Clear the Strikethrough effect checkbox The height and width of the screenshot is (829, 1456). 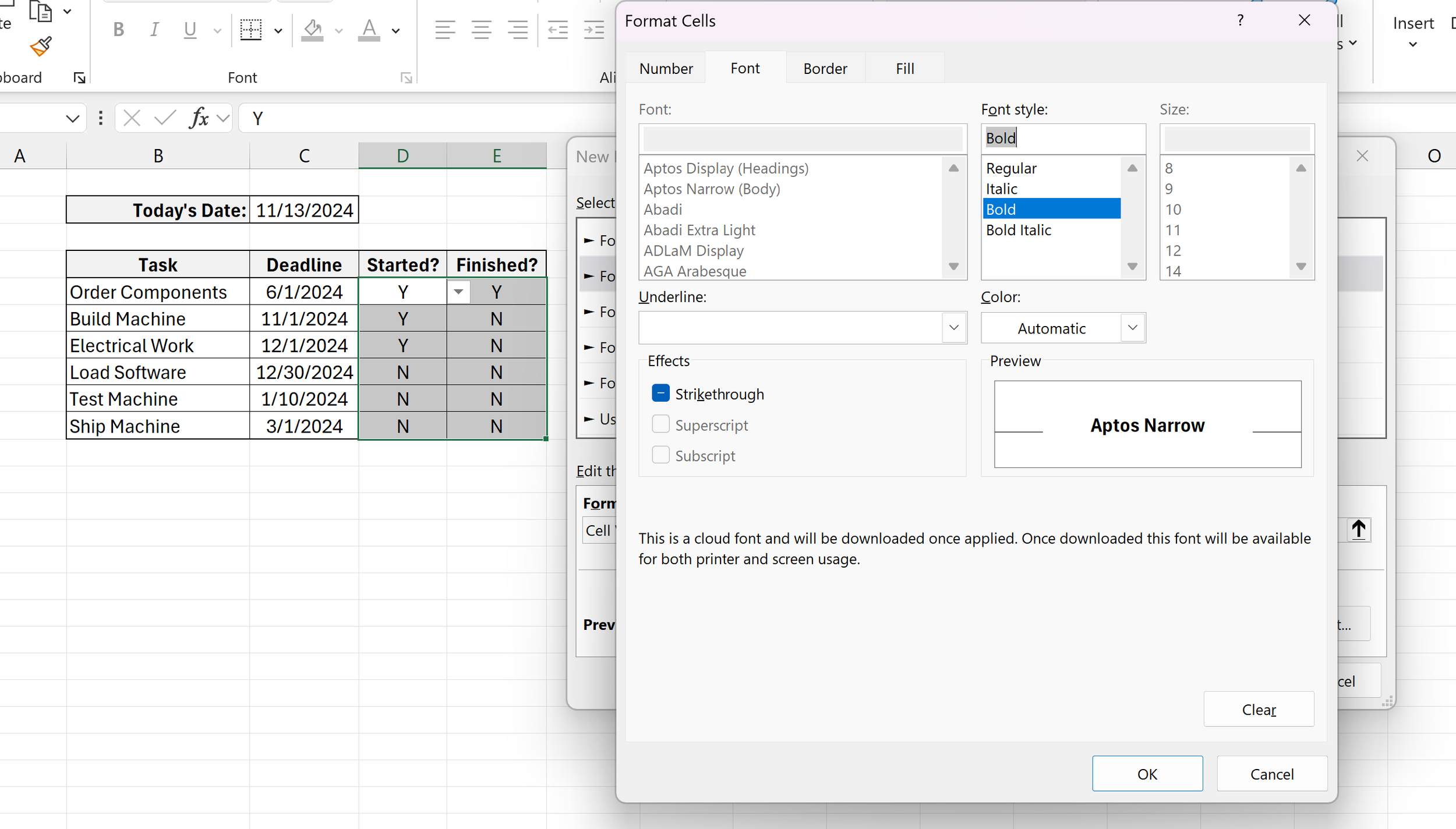pos(660,393)
